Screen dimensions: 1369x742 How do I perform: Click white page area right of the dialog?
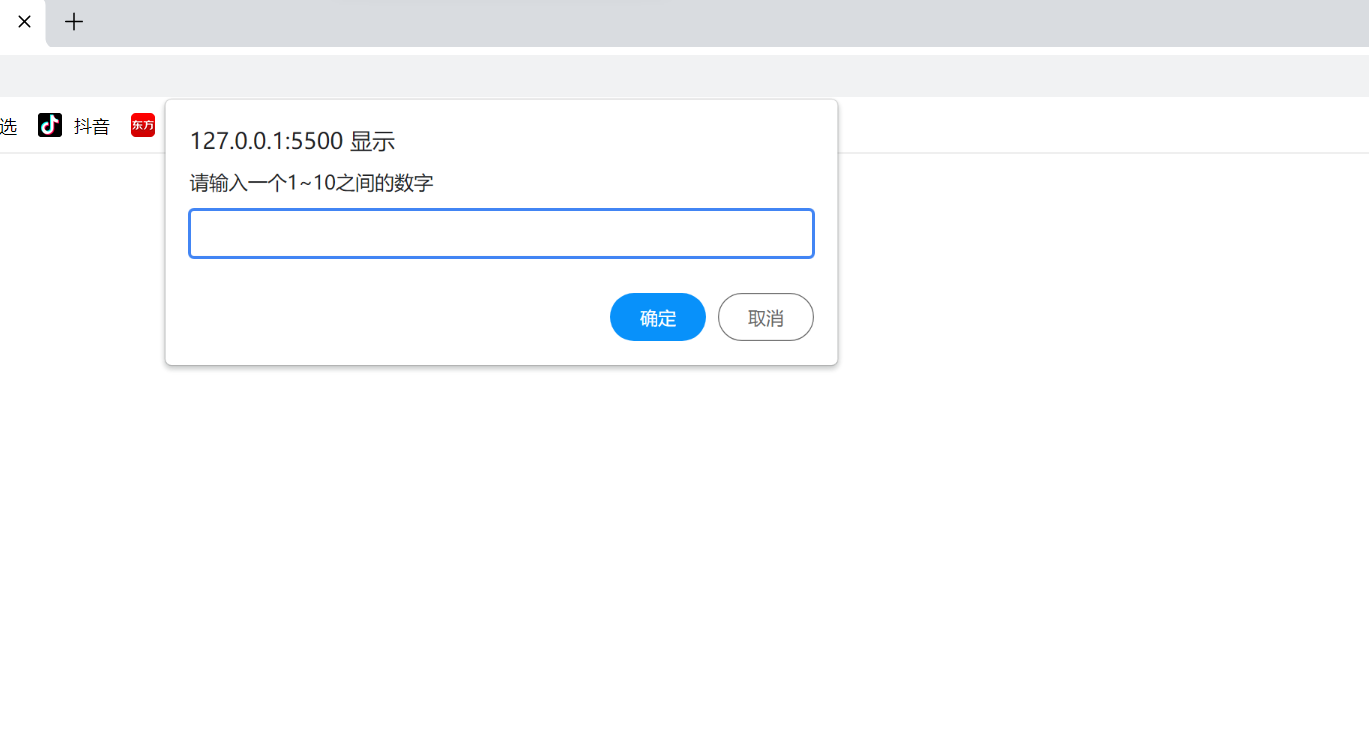point(1100,400)
